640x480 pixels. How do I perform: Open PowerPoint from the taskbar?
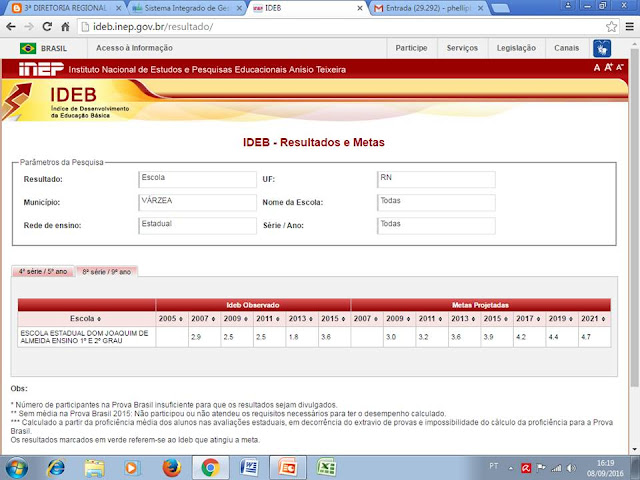click(x=288, y=468)
